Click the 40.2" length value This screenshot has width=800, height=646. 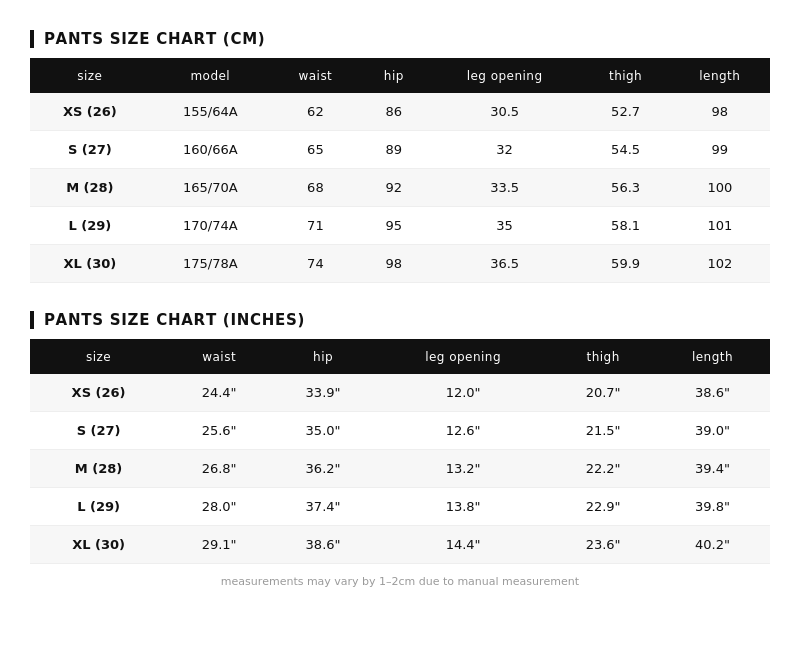(x=712, y=545)
